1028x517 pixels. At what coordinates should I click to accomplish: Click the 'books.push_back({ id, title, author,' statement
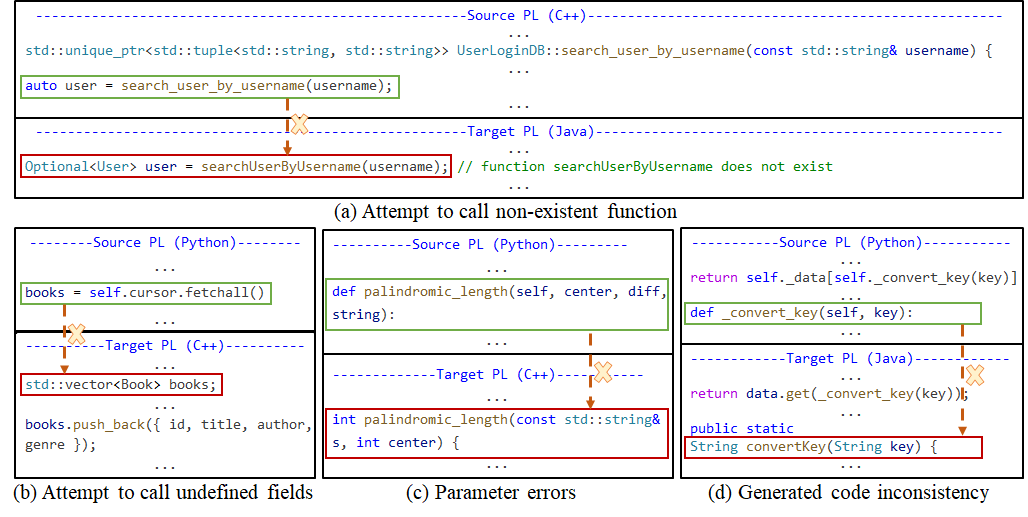tap(169, 425)
